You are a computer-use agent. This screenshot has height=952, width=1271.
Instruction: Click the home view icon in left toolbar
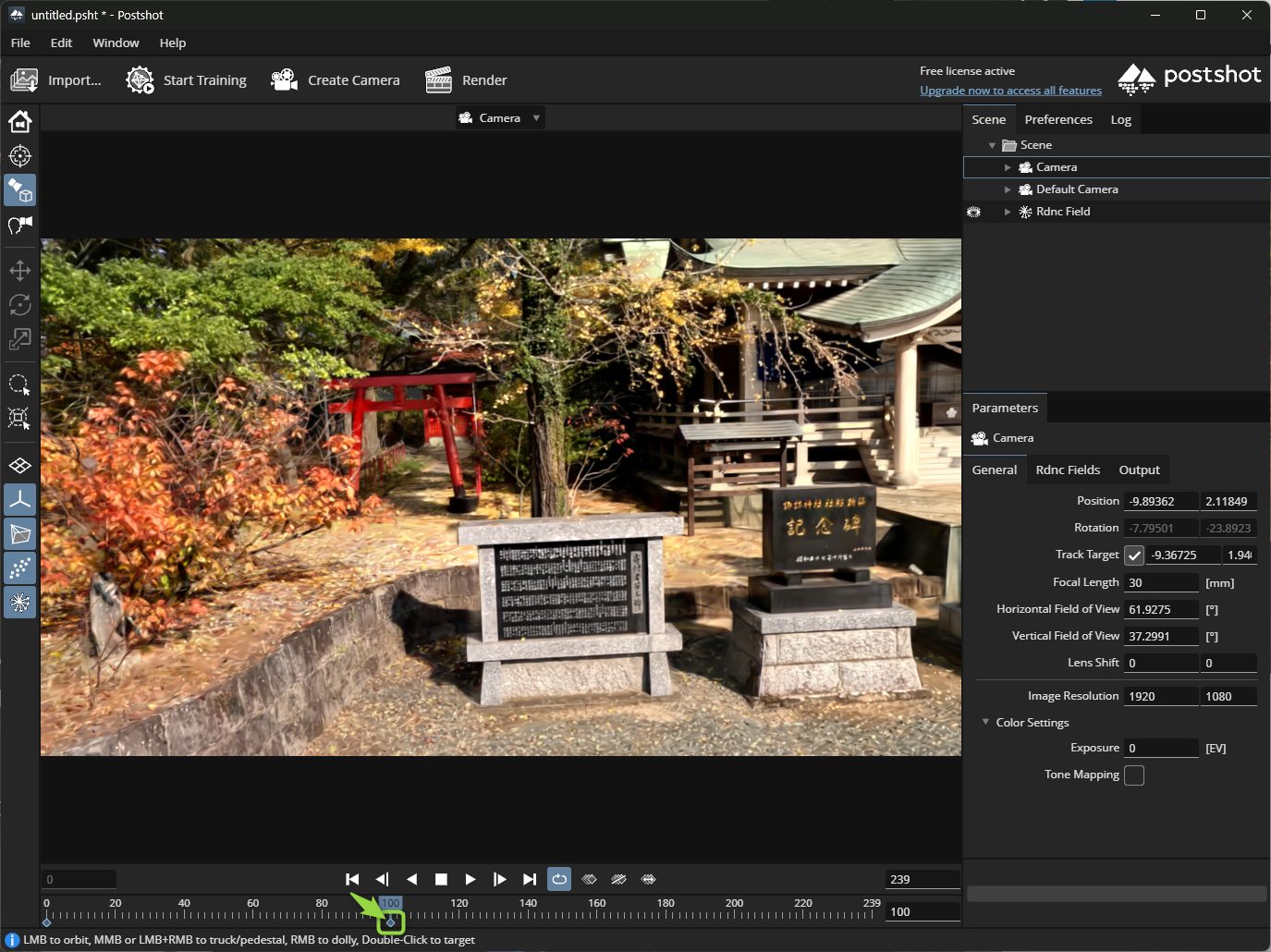point(19,122)
